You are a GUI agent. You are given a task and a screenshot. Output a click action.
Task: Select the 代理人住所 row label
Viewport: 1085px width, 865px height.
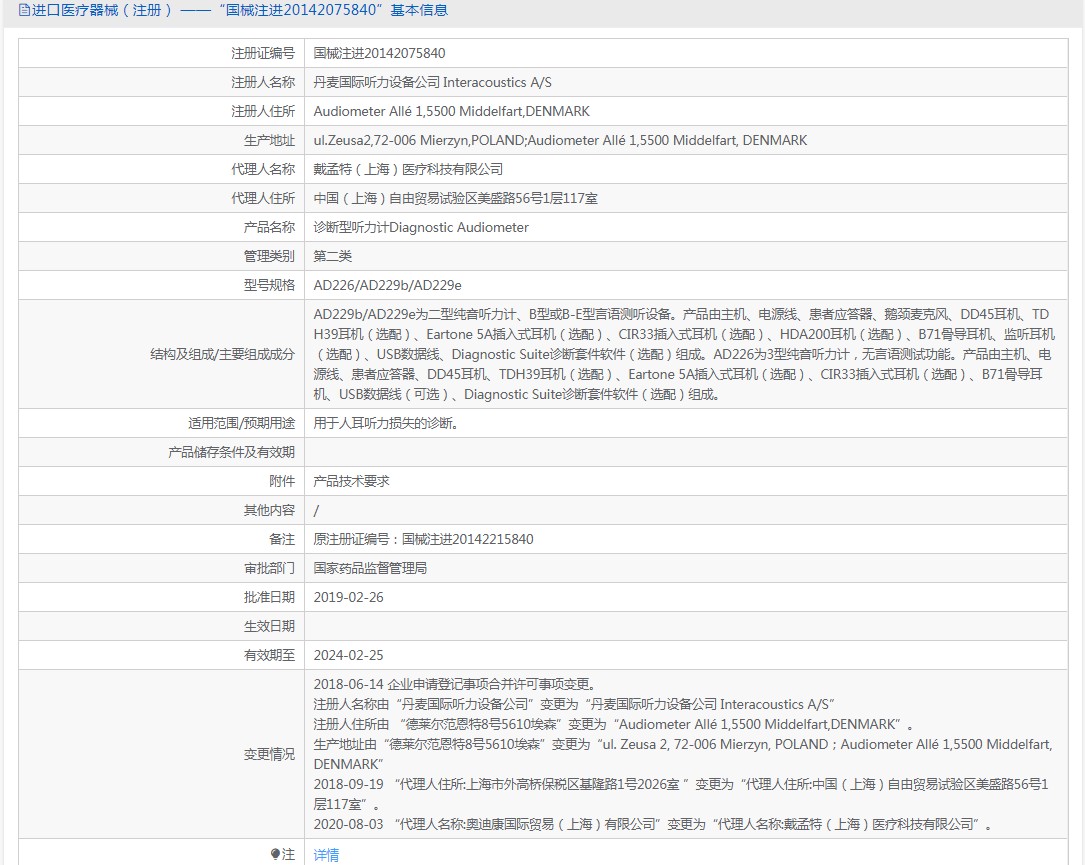(x=263, y=199)
